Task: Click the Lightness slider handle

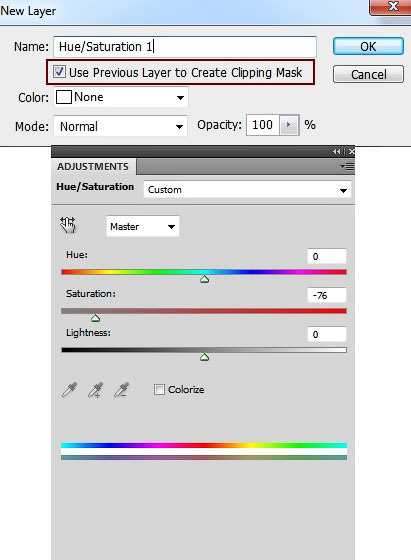Action: (x=204, y=357)
